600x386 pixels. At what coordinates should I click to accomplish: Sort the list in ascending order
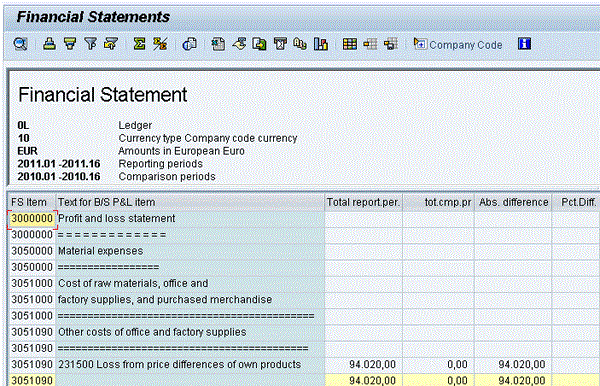point(49,44)
